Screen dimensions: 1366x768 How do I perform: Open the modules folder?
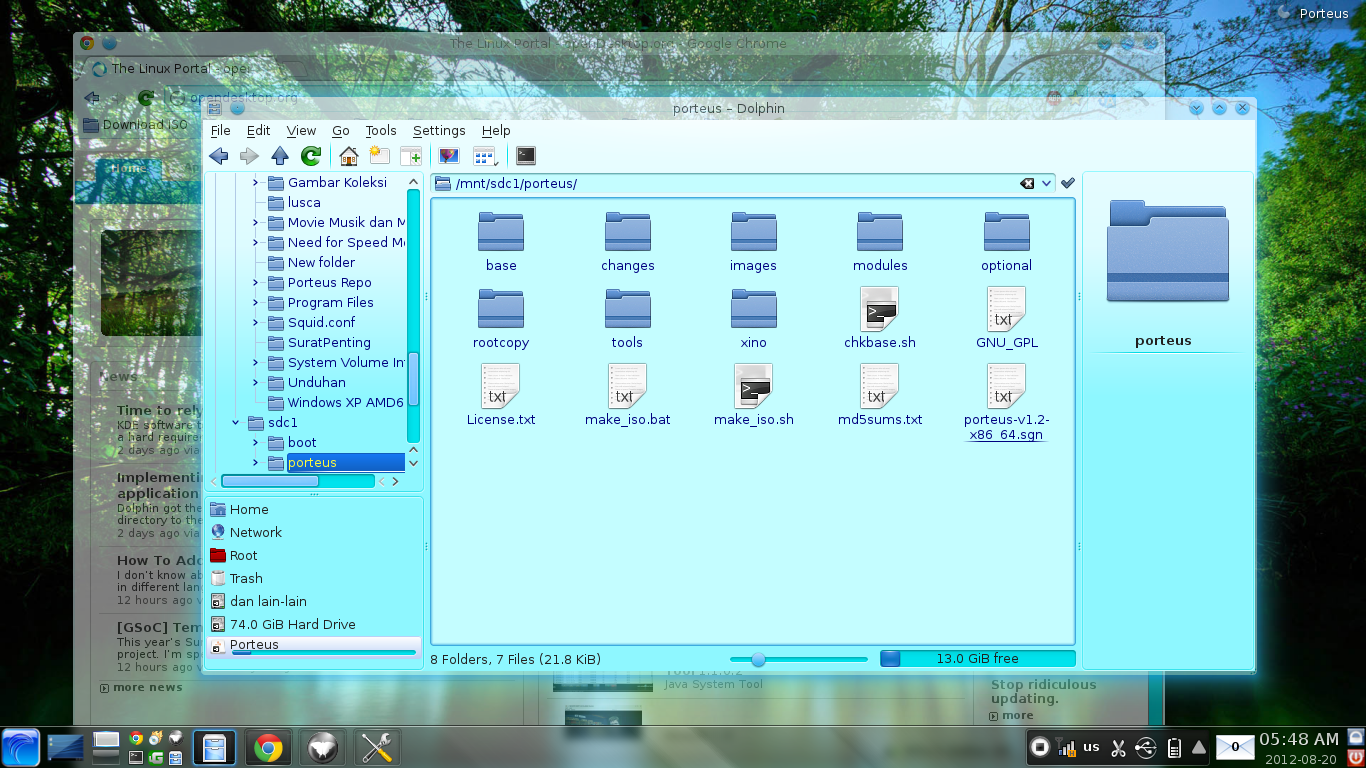click(x=880, y=242)
